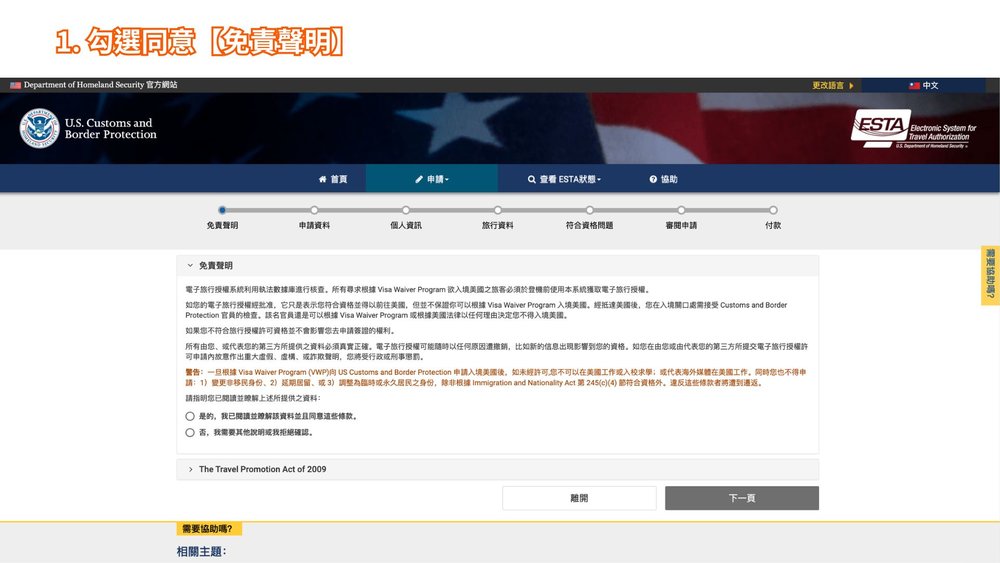The width and height of the screenshot is (1000, 563).
Task: Click the arrow icon next to 更改語言
Action: tap(851, 85)
